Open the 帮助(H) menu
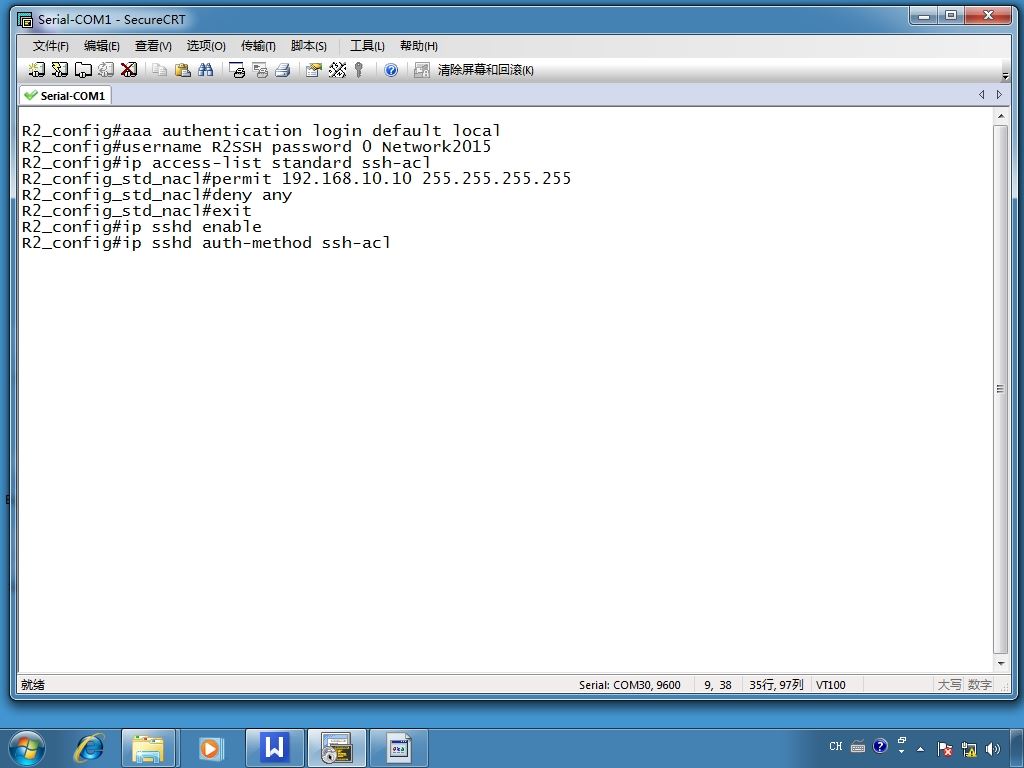The image size is (1024, 768). tap(419, 46)
